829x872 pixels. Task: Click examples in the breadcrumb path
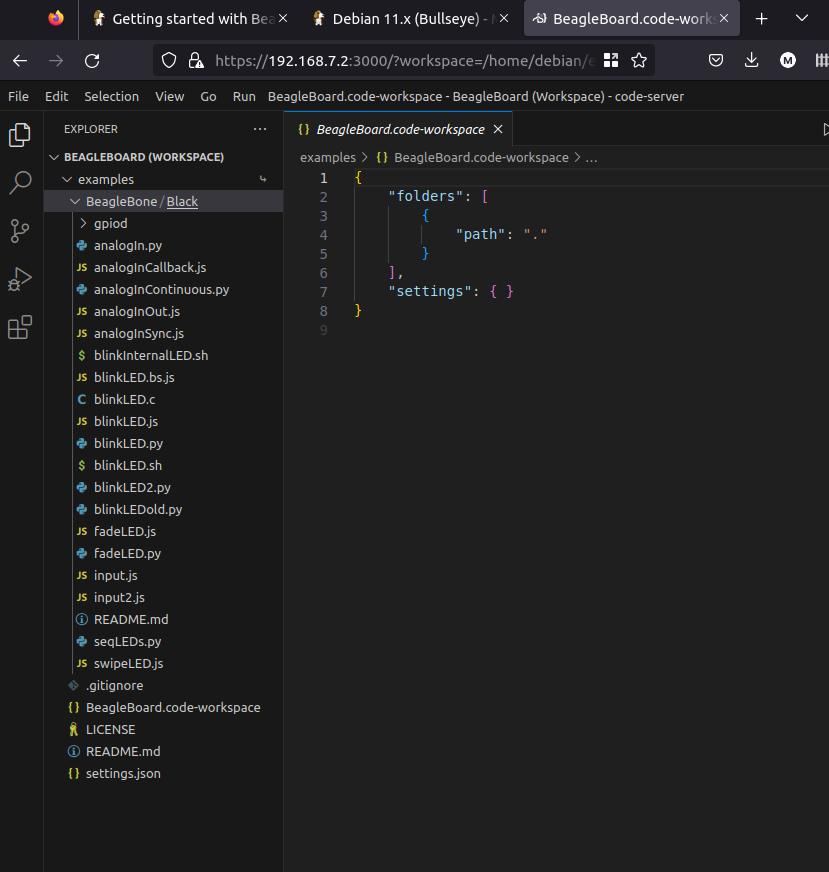tap(327, 158)
